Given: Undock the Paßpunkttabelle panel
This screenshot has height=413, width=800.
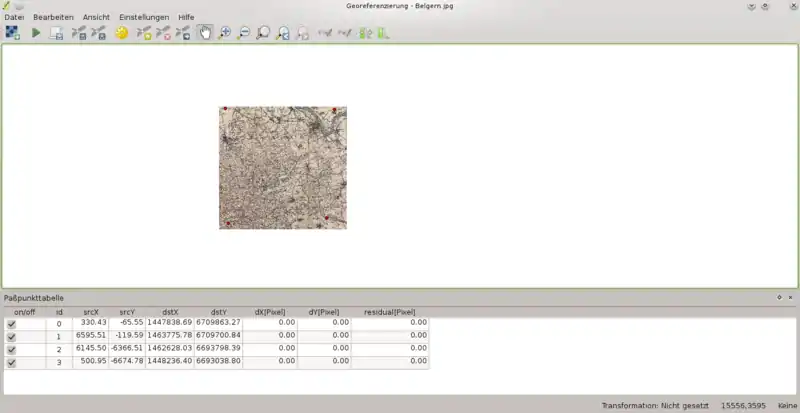Looking at the screenshot, I should [x=779, y=298].
